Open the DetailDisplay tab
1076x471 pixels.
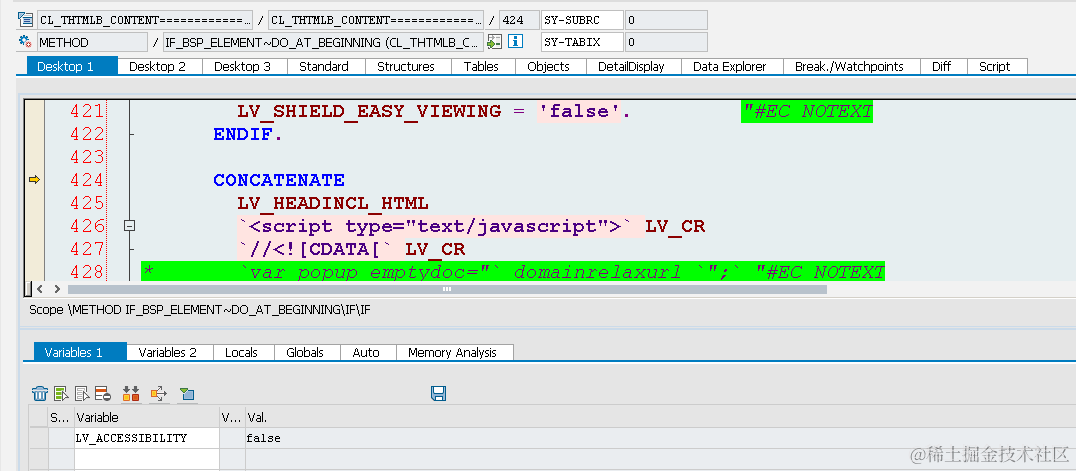point(633,67)
